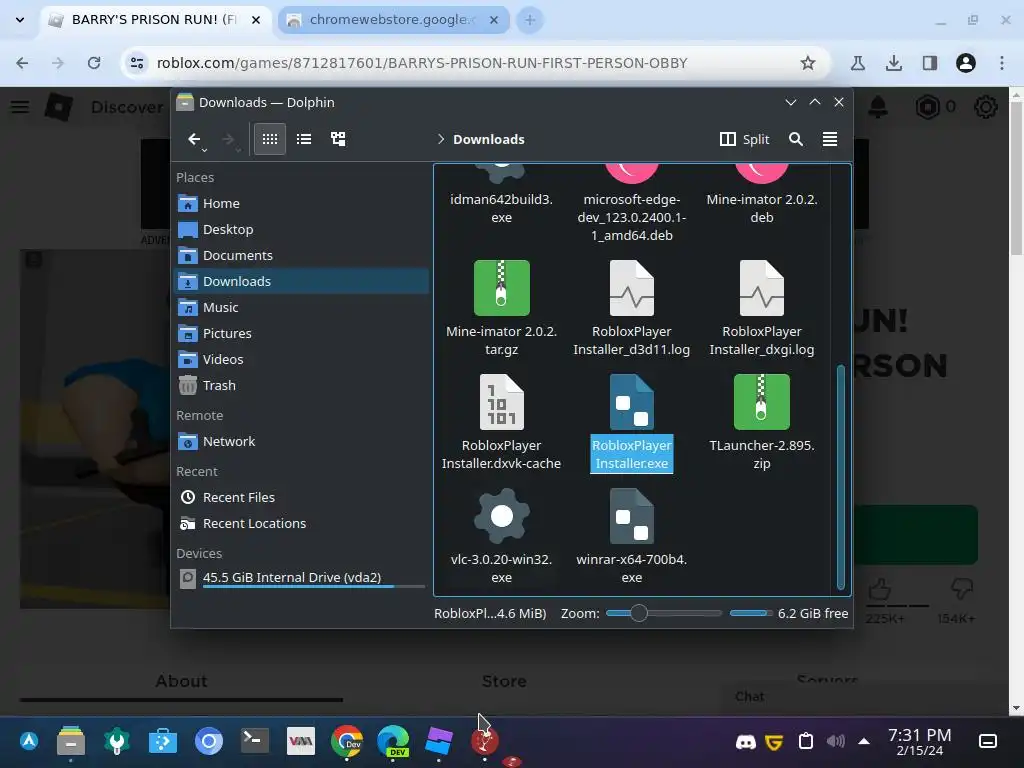Image resolution: width=1024 pixels, height=768 pixels.
Task: Select Mine-imator 2.0.2.deb file name
Action: tap(761, 208)
